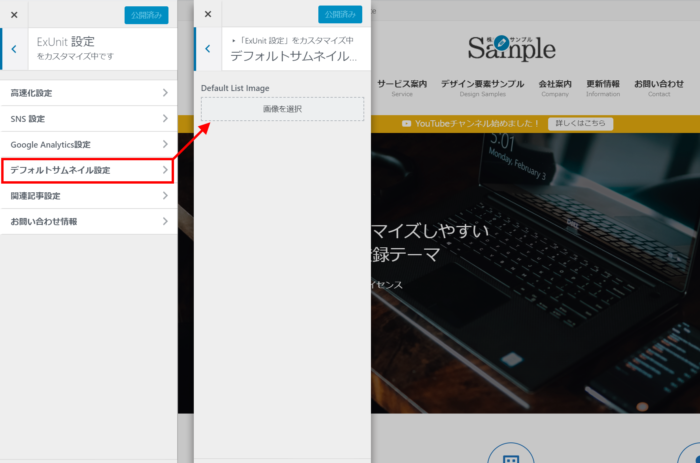Open 高速化設定 section
The width and height of the screenshot is (700, 463).
[89, 93]
